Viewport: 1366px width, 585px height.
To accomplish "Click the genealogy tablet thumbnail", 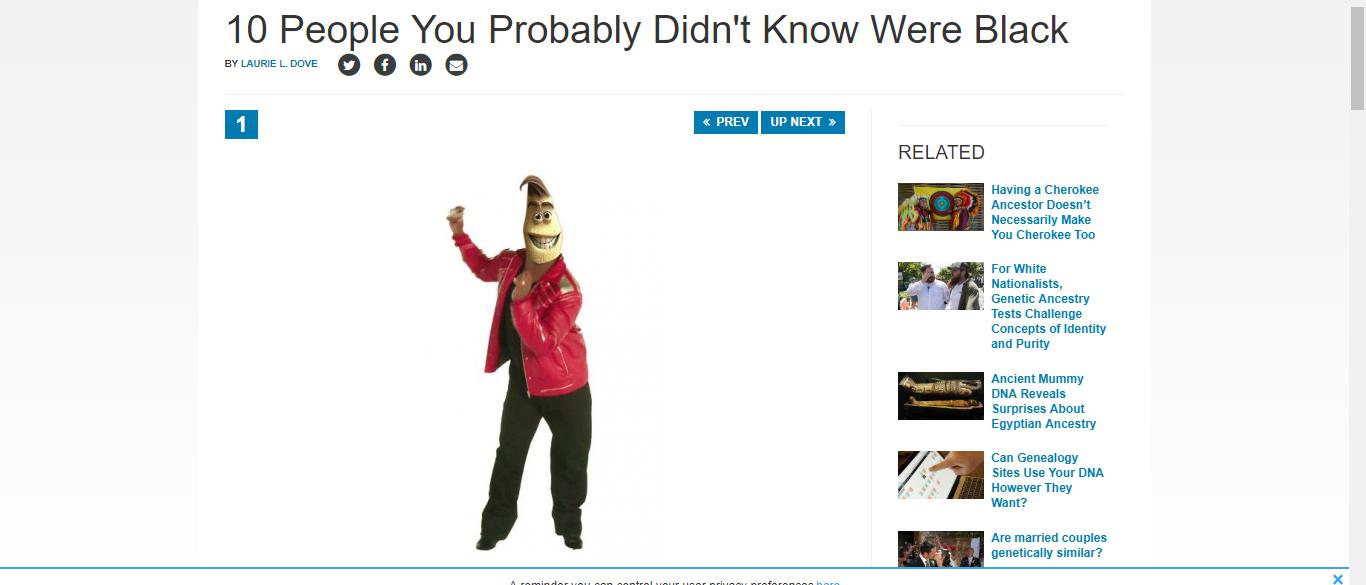I will point(941,475).
